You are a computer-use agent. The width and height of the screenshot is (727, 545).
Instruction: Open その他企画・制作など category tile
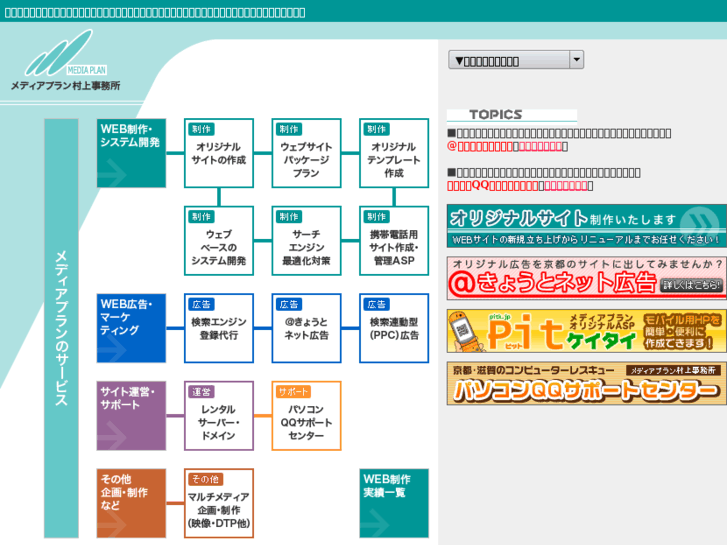tap(131, 503)
